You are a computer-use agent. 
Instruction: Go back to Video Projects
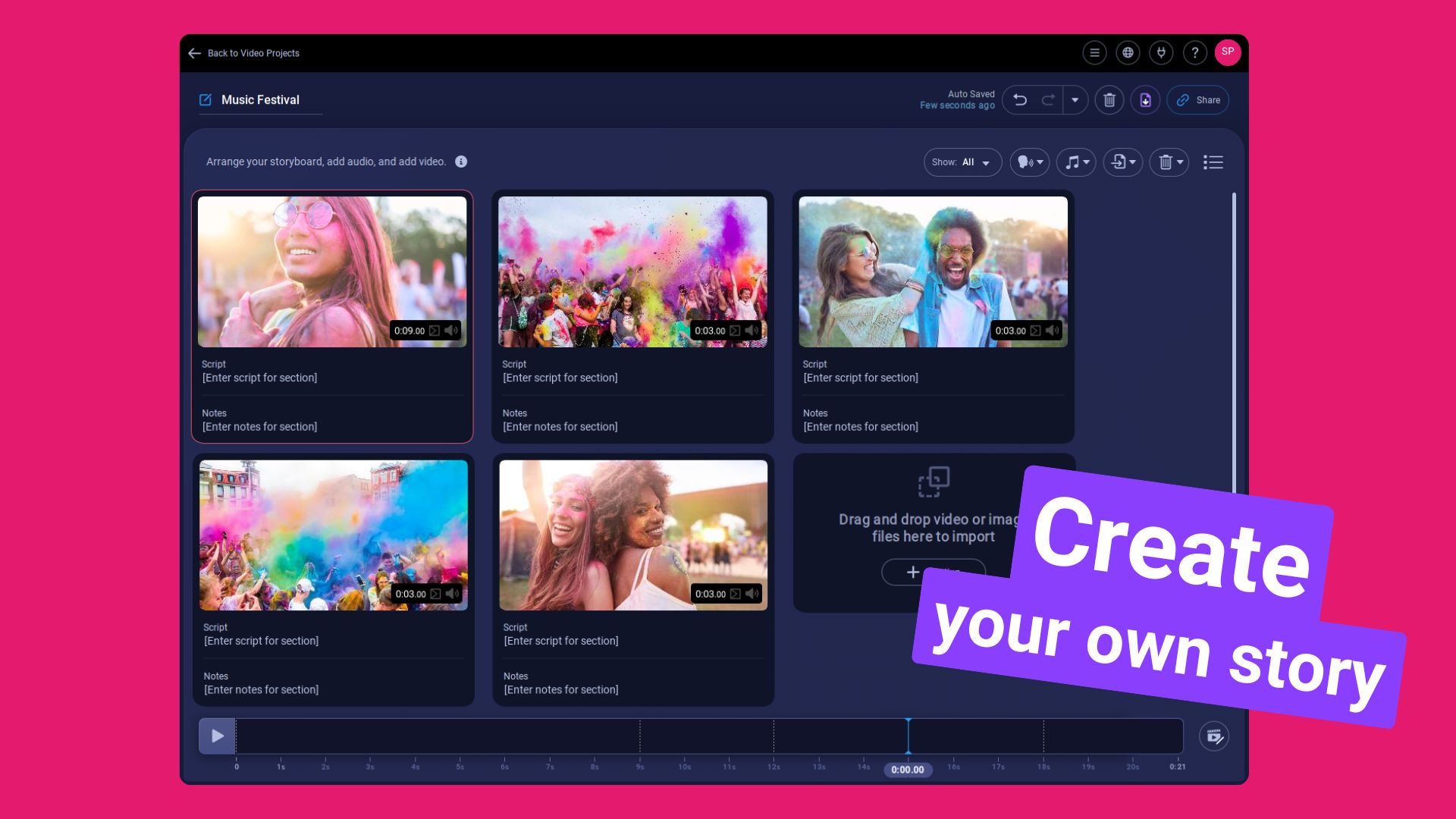[244, 53]
